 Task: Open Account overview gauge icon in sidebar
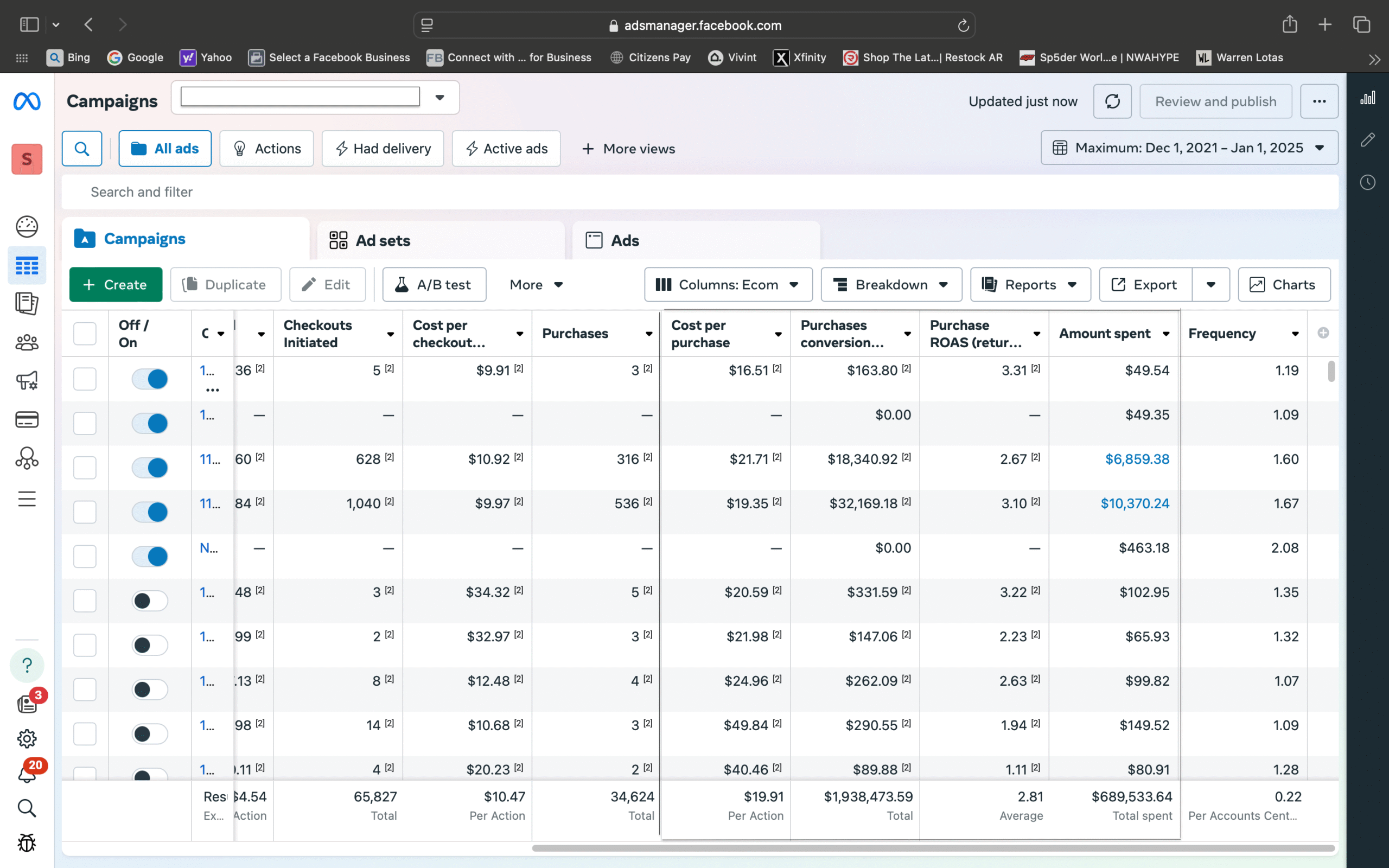tap(27, 227)
